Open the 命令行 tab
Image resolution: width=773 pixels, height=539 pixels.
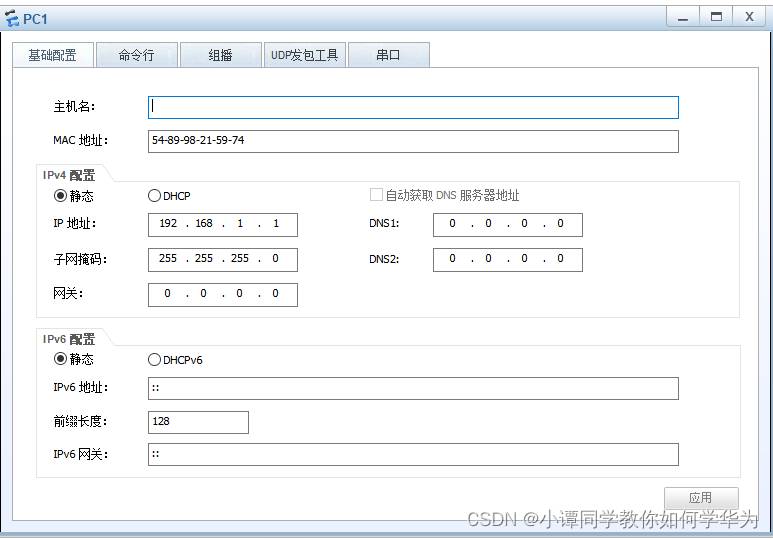point(137,55)
